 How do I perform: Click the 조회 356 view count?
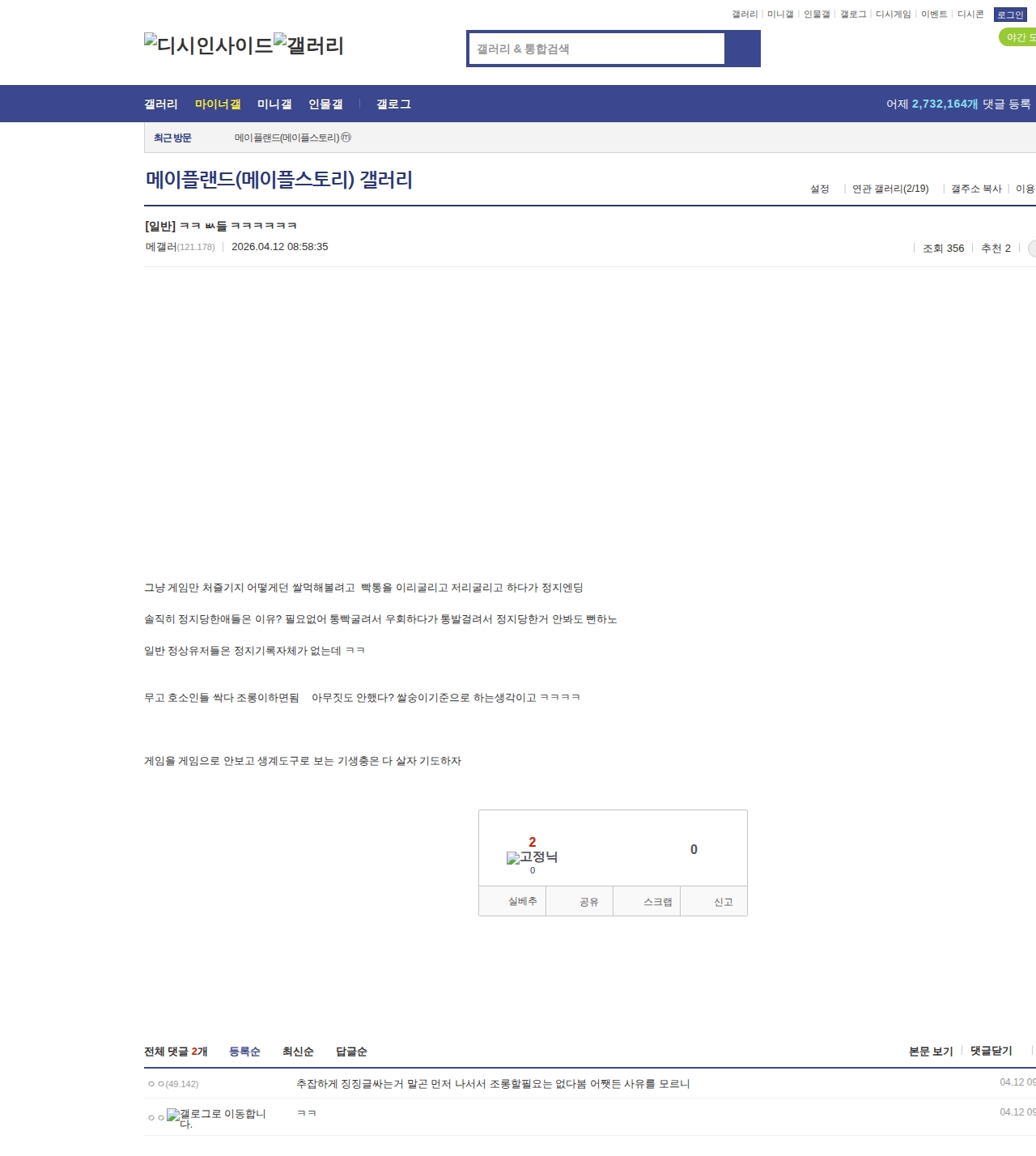click(x=944, y=249)
